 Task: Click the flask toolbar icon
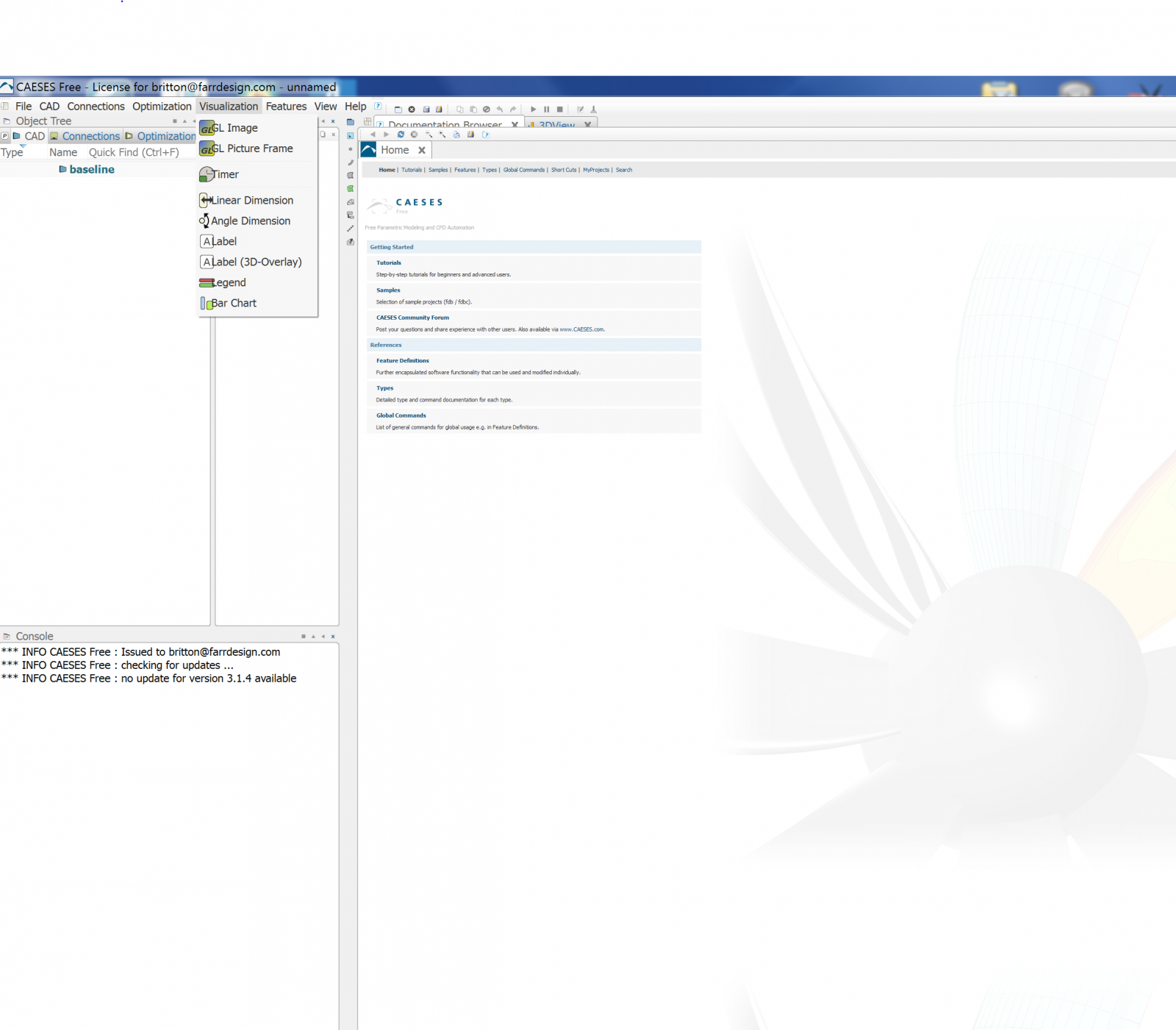pos(593,110)
